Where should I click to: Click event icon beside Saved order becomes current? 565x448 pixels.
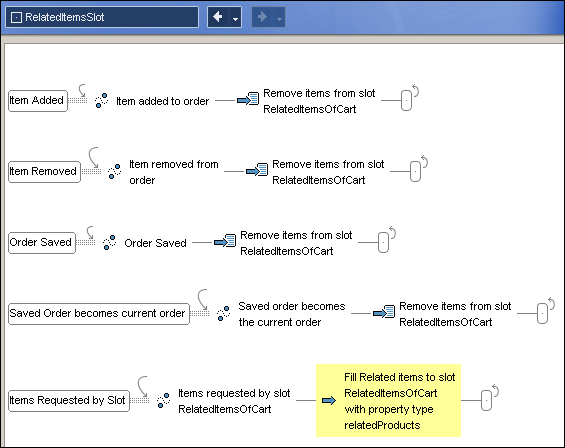(x=223, y=313)
